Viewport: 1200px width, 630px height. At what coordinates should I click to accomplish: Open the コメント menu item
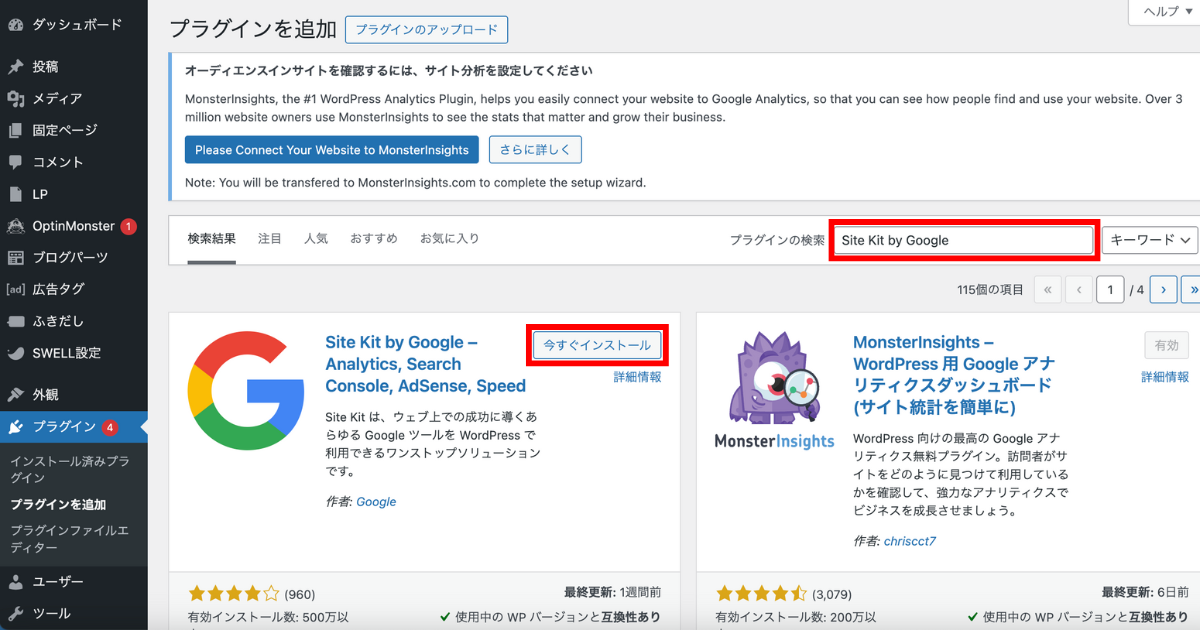click(x=58, y=162)
